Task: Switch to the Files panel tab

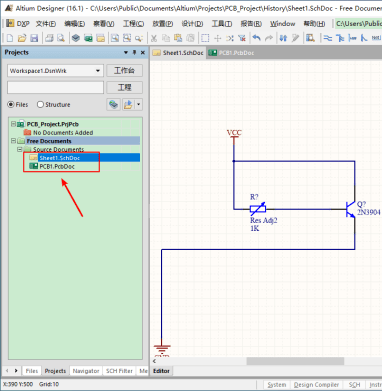Action: (x=32, y=371)
